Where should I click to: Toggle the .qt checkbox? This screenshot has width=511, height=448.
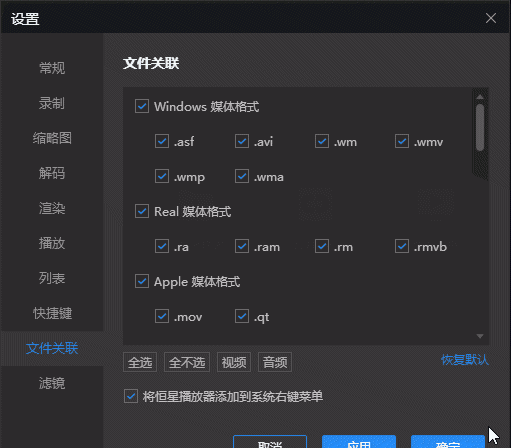[x=242, y=316]
